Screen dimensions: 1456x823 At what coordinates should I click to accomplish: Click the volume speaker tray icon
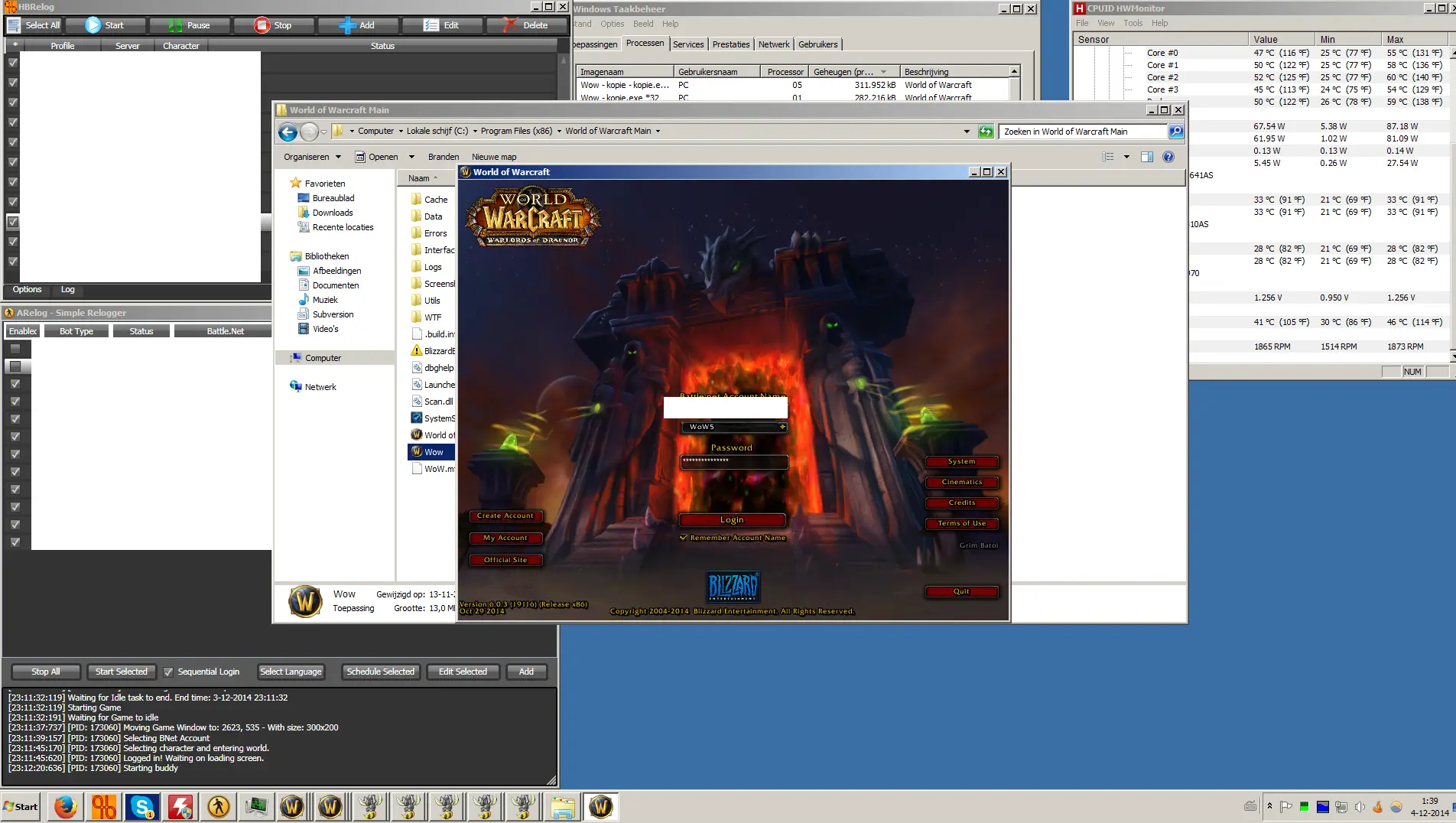(x=1360, y=807)
